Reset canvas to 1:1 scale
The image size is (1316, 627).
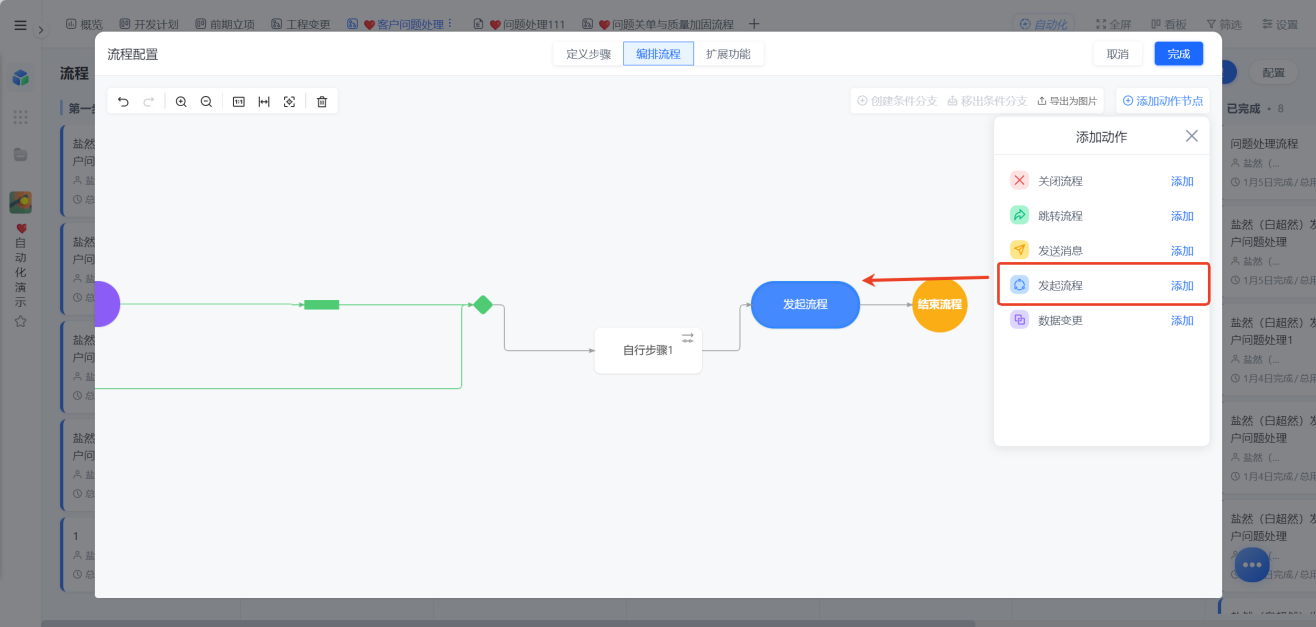(x=238, y=101)
